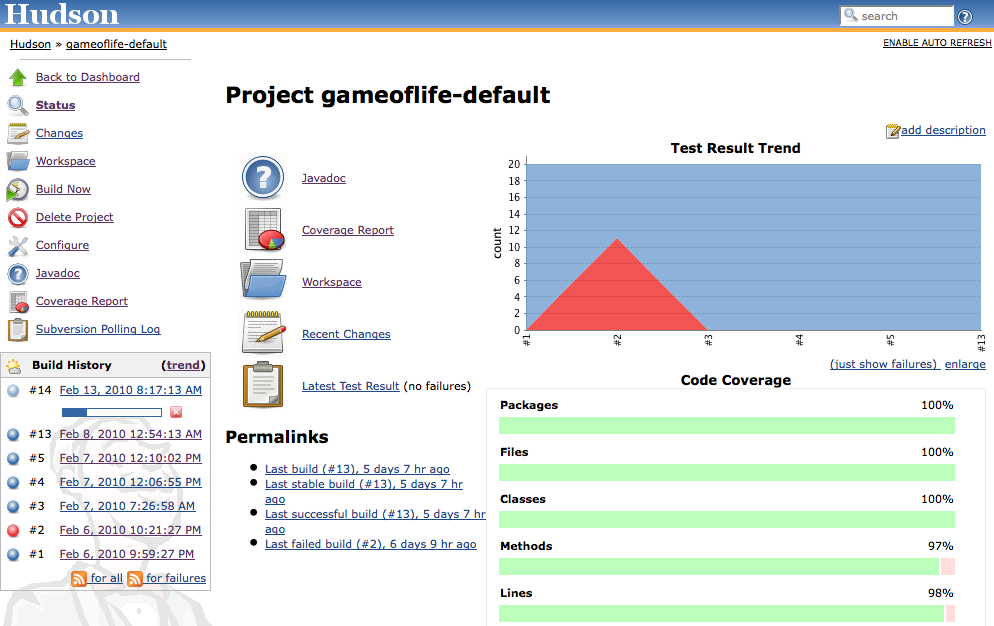994x626 pixels.
Task: Click the Packages coverage bar
Action: [726, 426]
